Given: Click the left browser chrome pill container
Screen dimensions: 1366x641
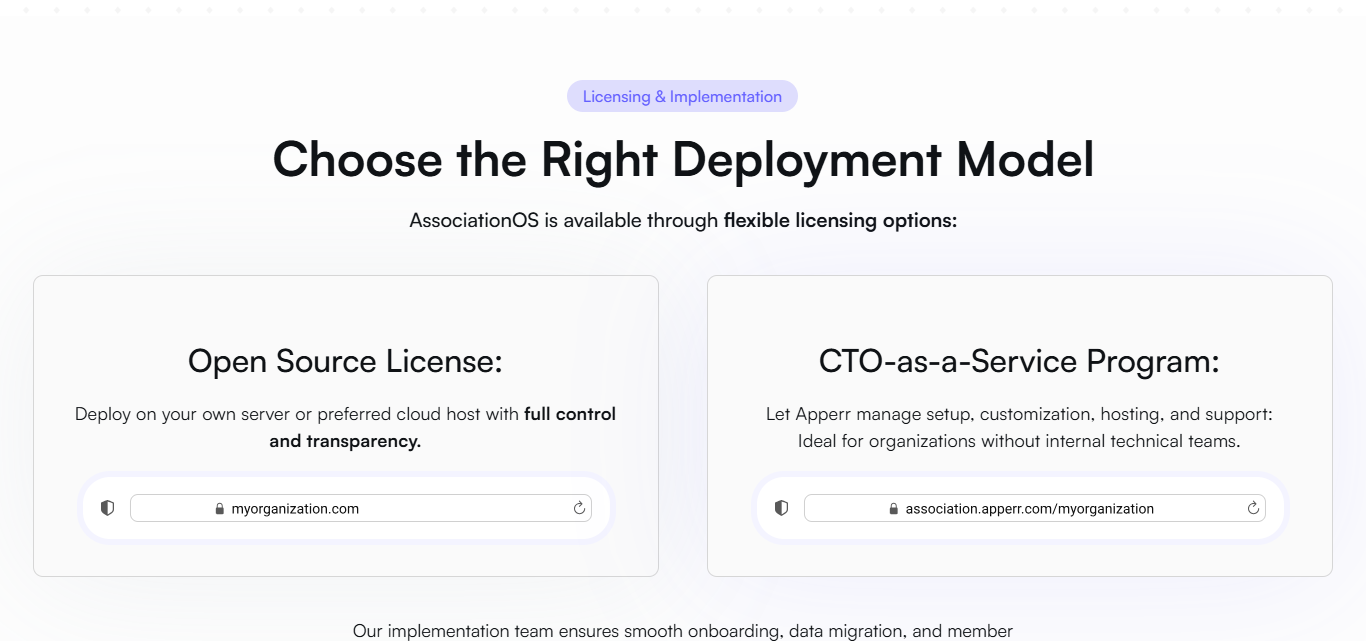Looking at the screenshot, I should pyautogui.click(x=345, y=507).
